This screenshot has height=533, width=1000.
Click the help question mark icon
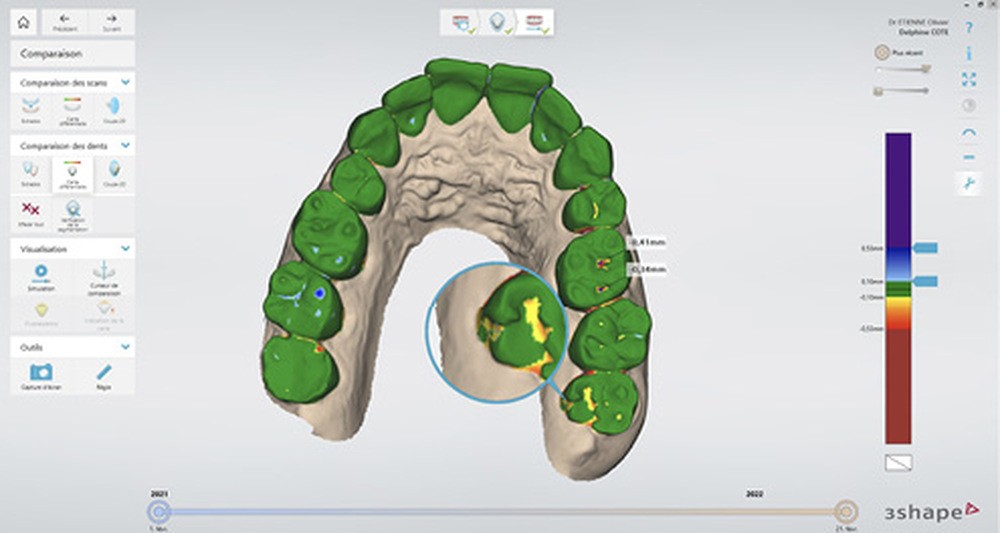click(x=968, y=28)
